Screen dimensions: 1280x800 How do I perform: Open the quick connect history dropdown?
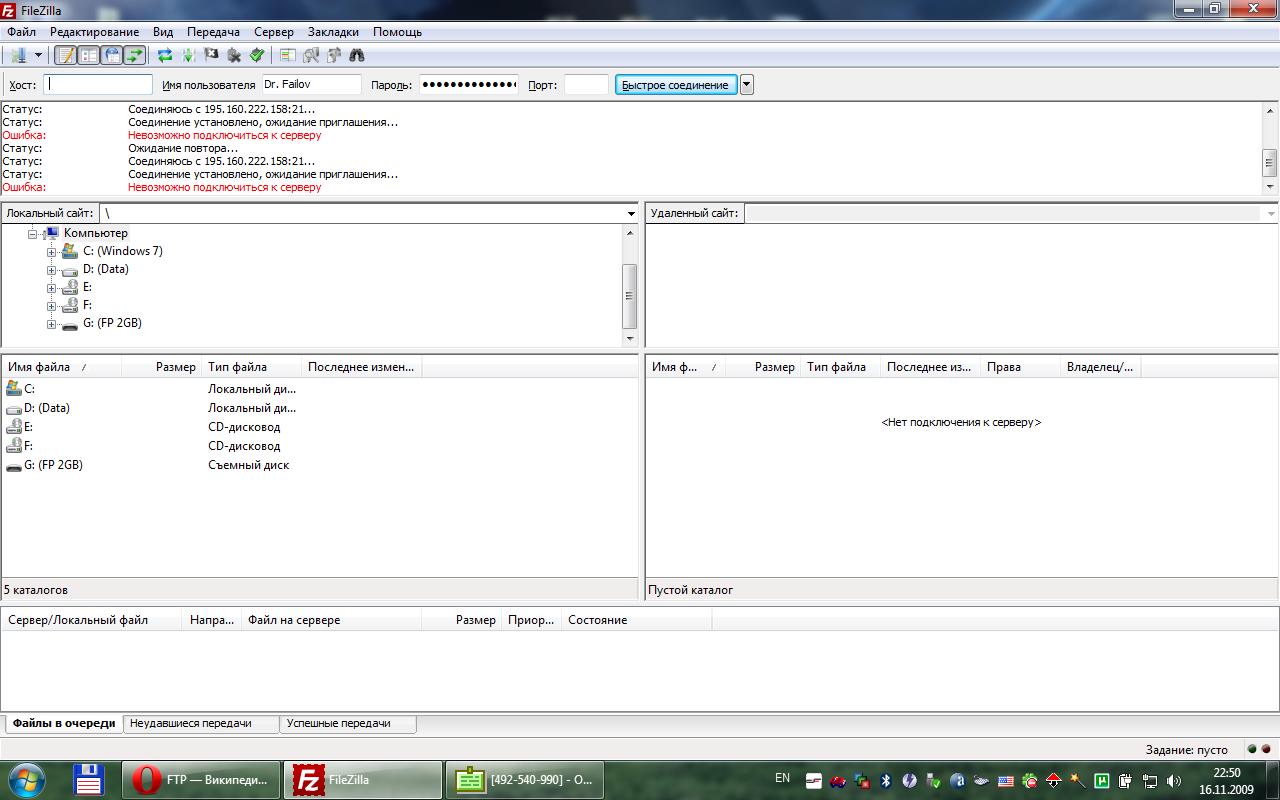[747, 85]
